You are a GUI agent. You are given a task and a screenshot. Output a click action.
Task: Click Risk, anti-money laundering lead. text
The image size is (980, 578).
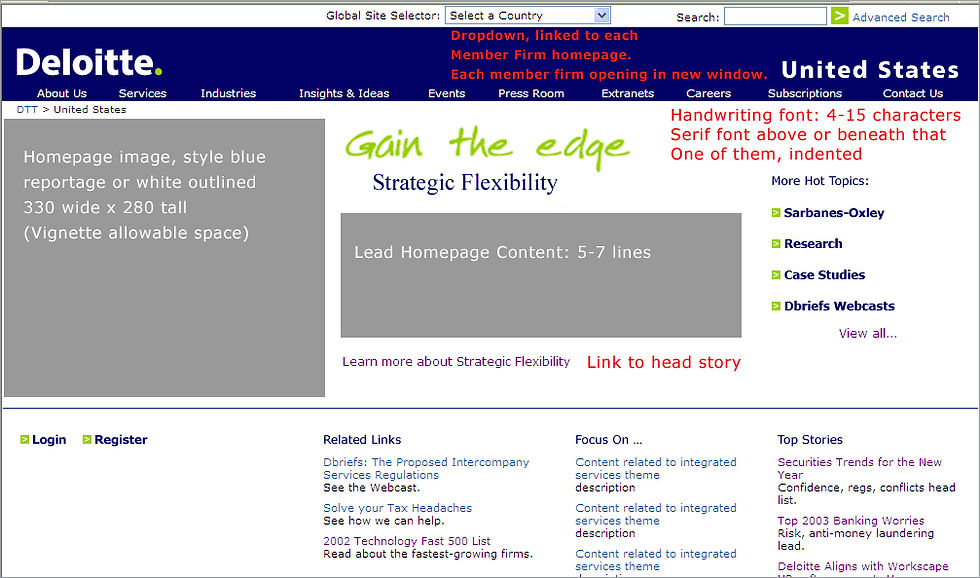point(856,539)
